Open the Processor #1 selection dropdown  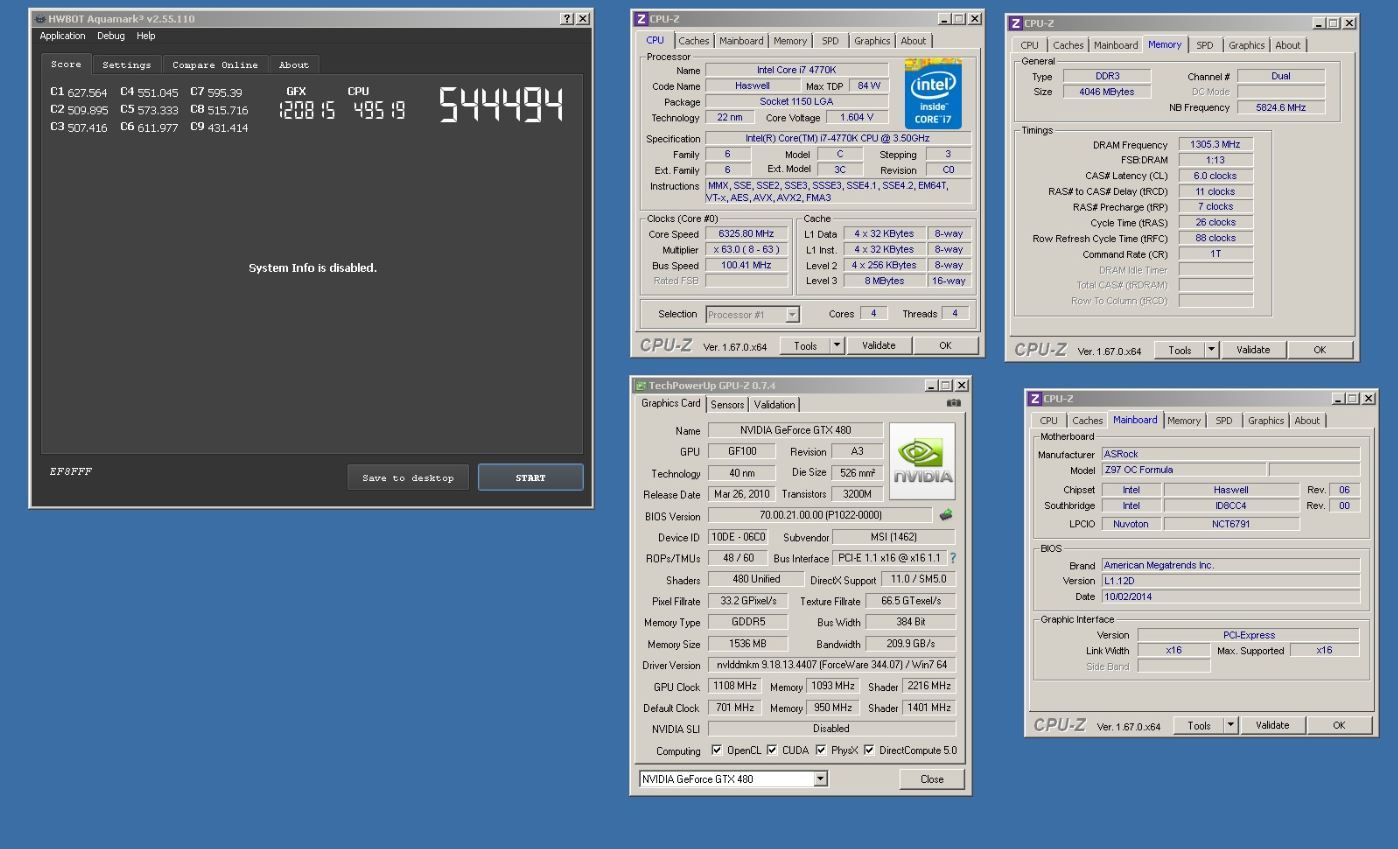click(792, 314)
